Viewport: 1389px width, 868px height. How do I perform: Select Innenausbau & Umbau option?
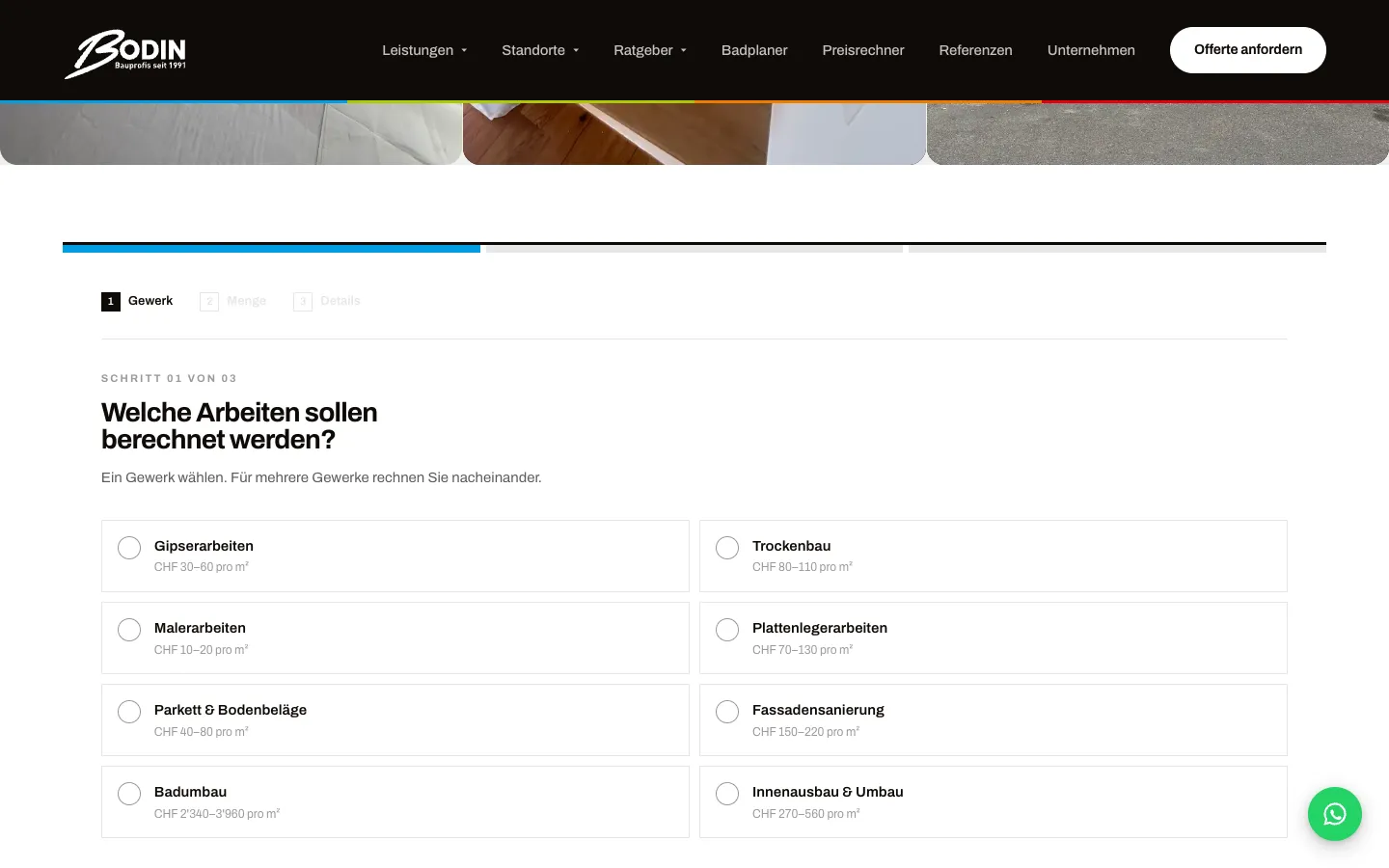(994, 801)
